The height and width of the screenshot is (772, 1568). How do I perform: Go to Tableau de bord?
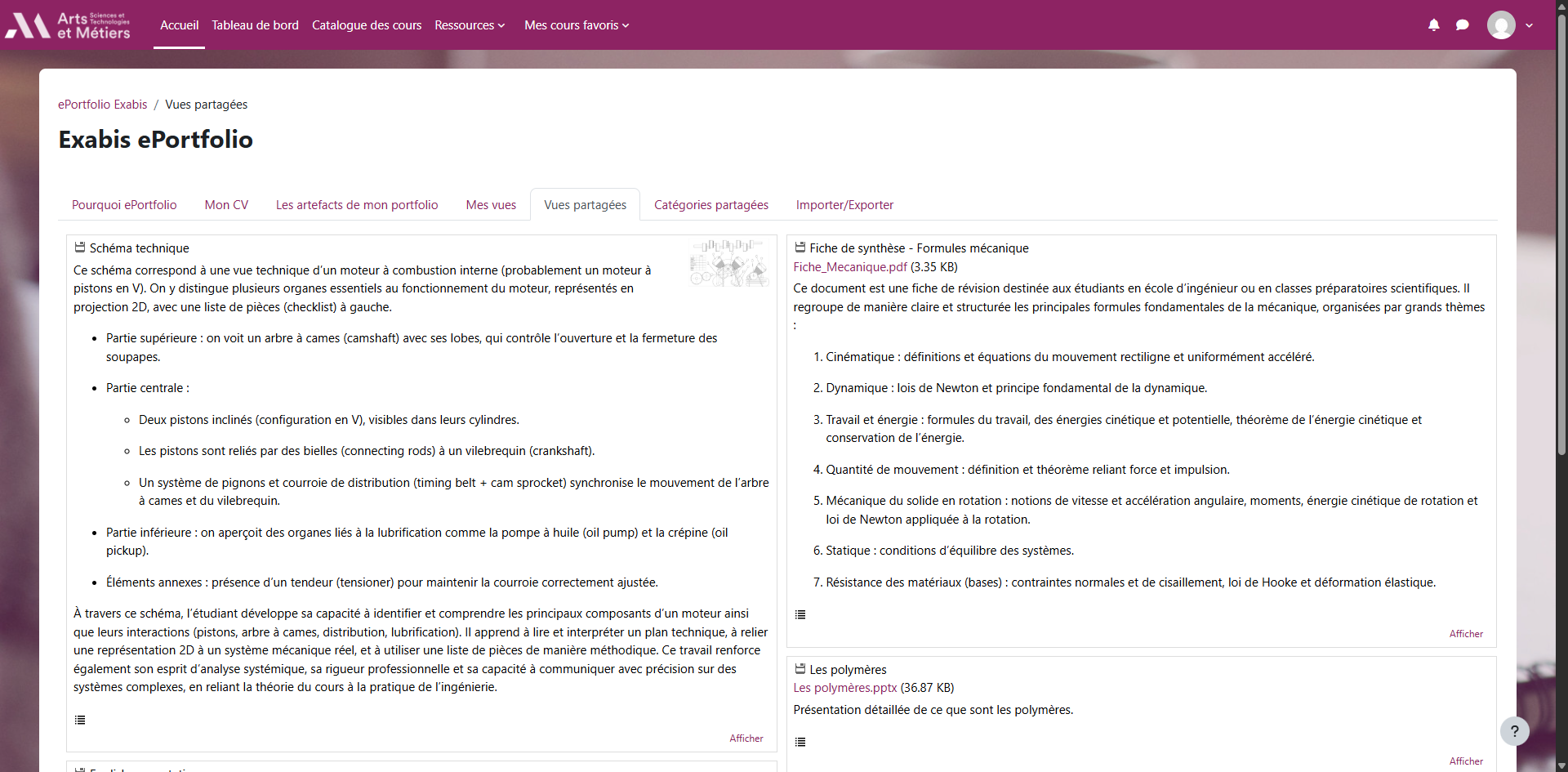click(x=255, y=25)
